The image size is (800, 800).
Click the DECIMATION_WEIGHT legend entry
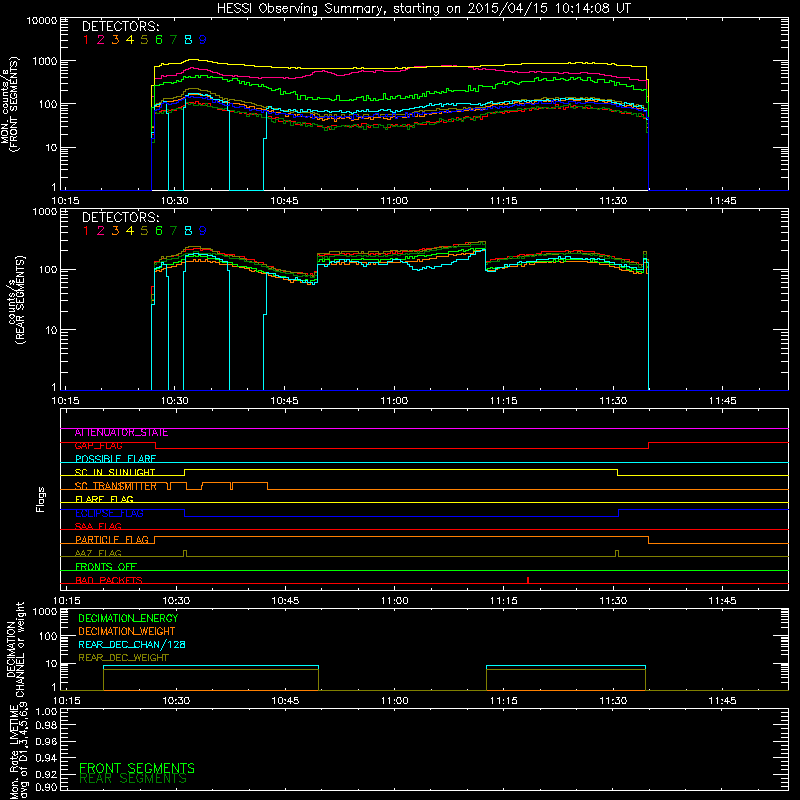pos(127,631)
